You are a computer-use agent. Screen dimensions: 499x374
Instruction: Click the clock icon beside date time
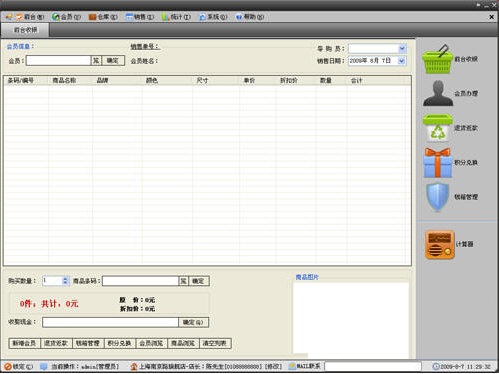[x=436, y=366]
